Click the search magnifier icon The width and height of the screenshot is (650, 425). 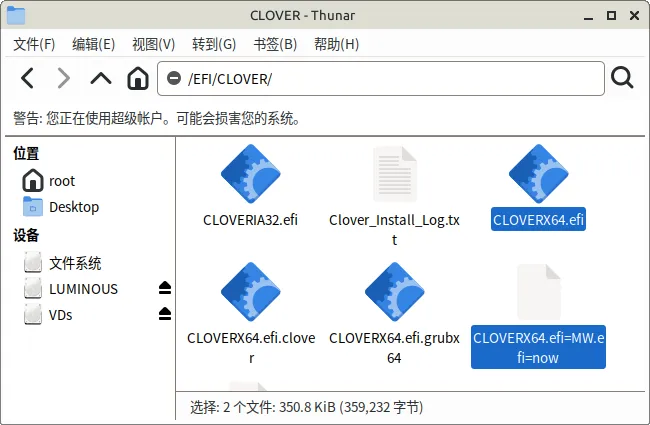pos(622,78)
